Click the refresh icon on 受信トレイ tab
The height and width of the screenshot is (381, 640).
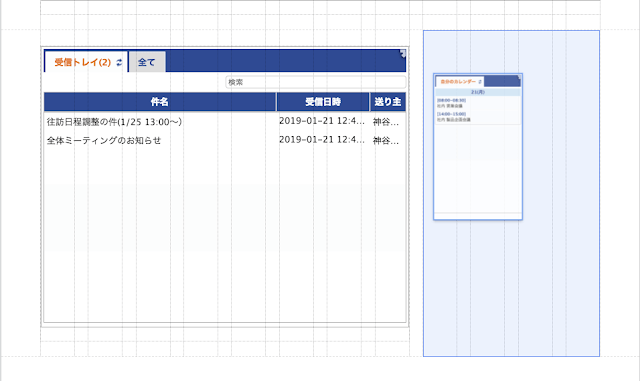click(x=119, y=62)
